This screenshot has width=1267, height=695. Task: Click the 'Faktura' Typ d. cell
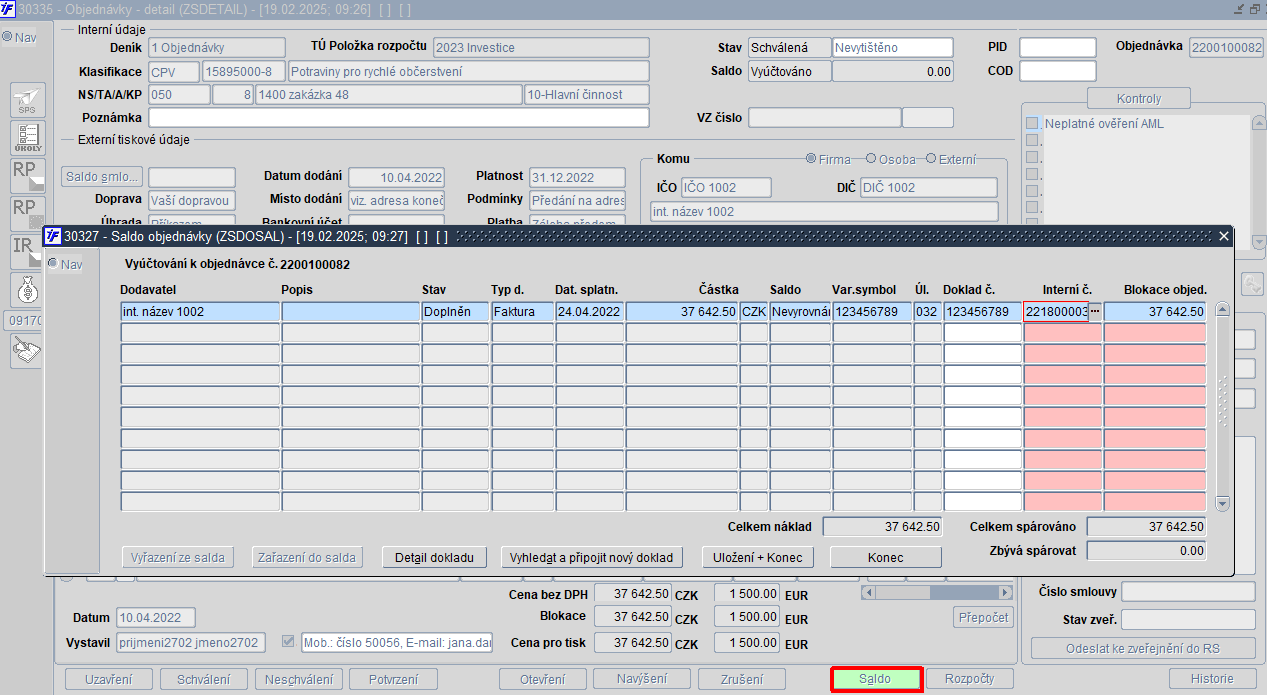point(522,312)
